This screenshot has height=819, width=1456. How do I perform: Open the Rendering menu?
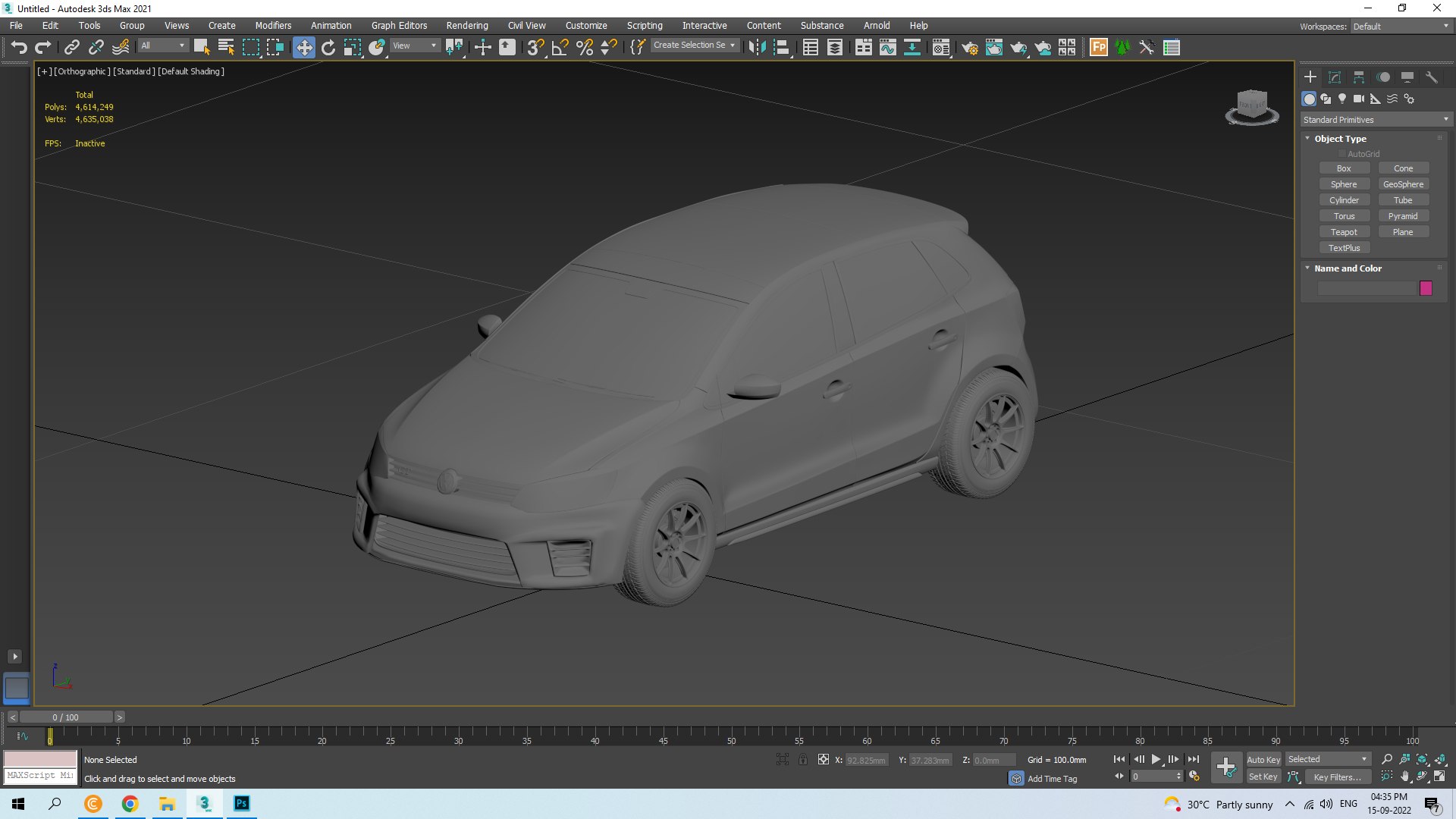coord(468,25)
